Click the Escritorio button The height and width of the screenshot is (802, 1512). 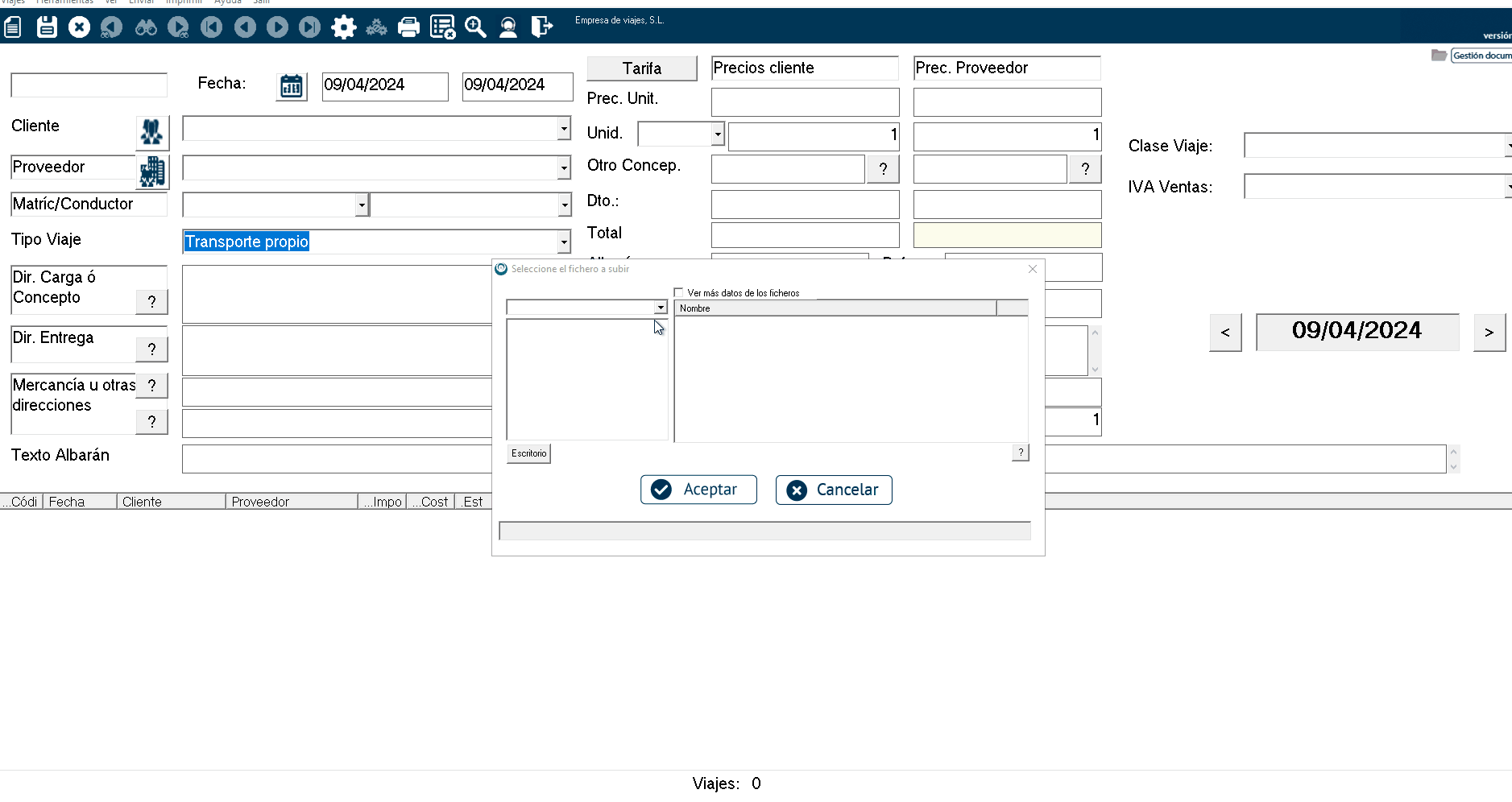(528, 453)
